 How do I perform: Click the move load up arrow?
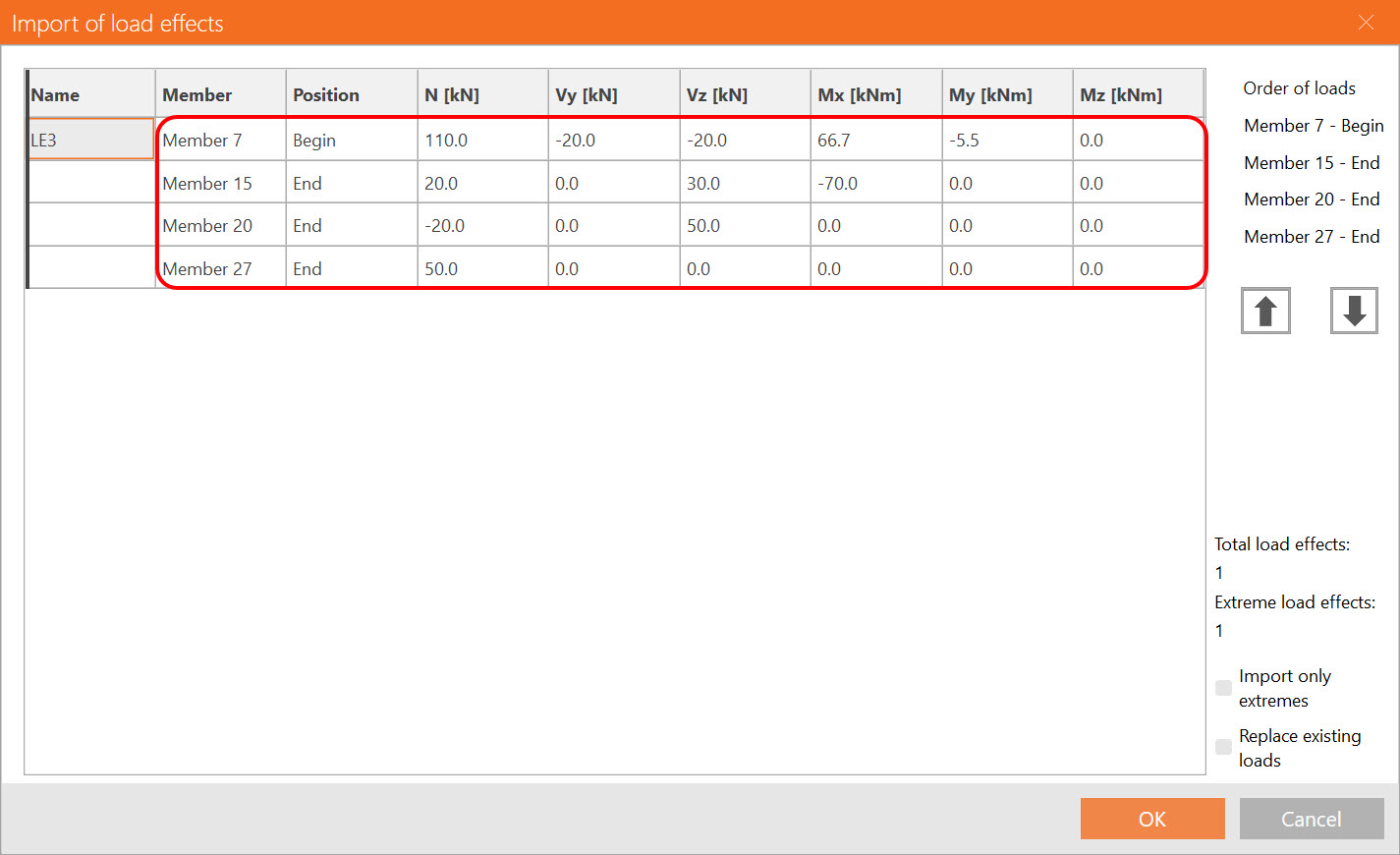click(x=1265, y=312)
